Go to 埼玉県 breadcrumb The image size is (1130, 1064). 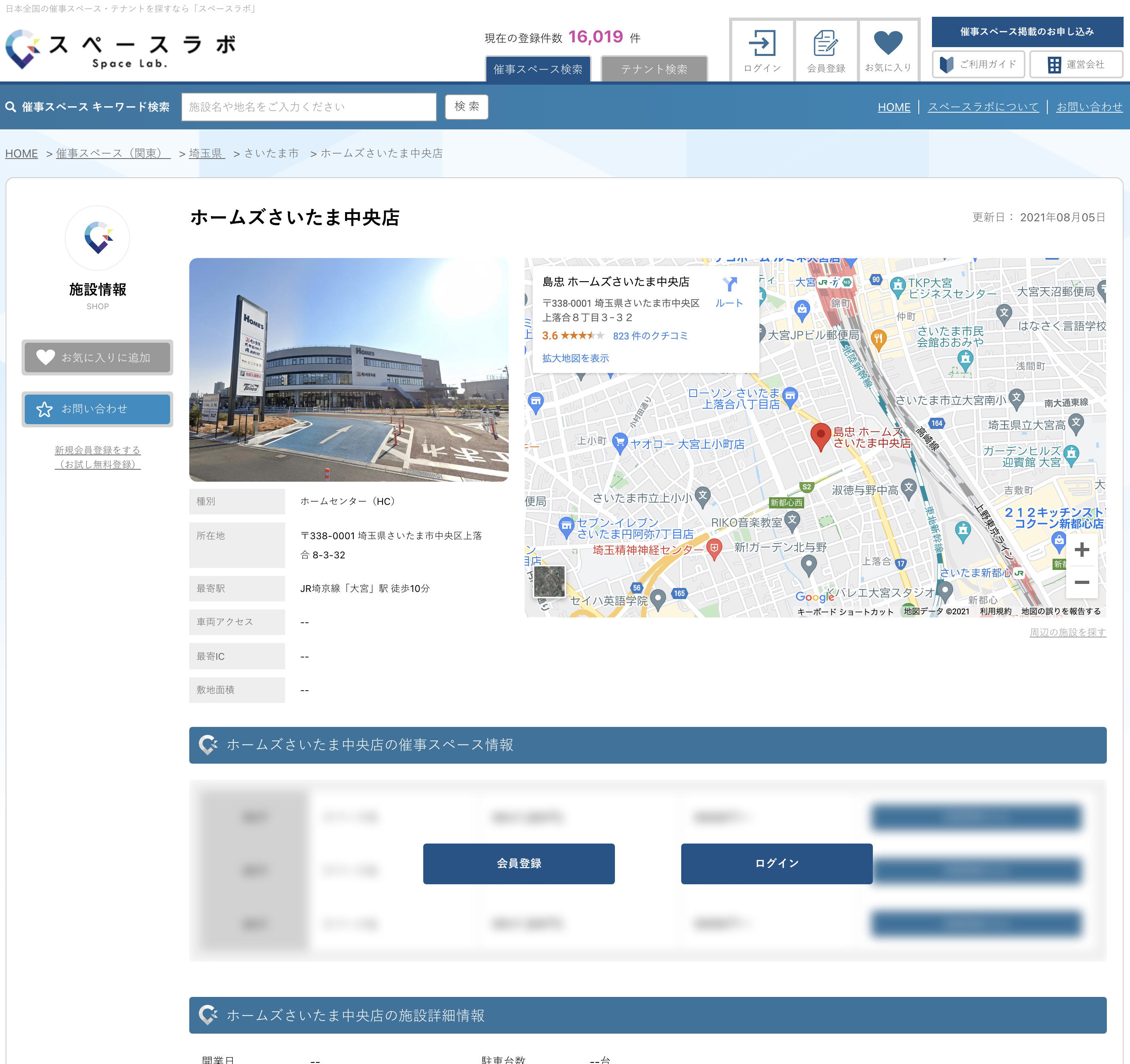tap(207, 153)
